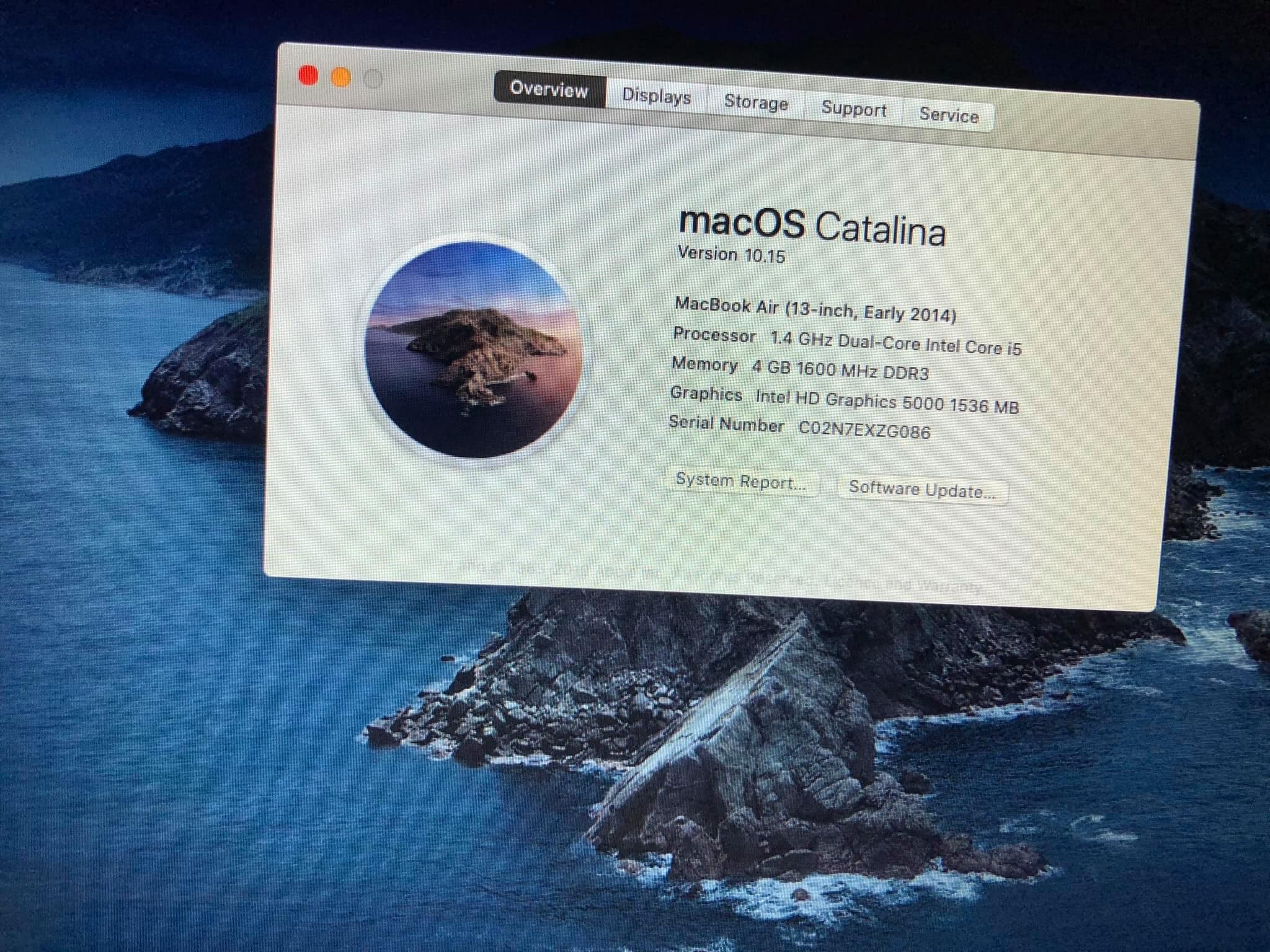Close the About This Mac window
Viewport: 1270px width, 952px height.
[x=308, y=76]
